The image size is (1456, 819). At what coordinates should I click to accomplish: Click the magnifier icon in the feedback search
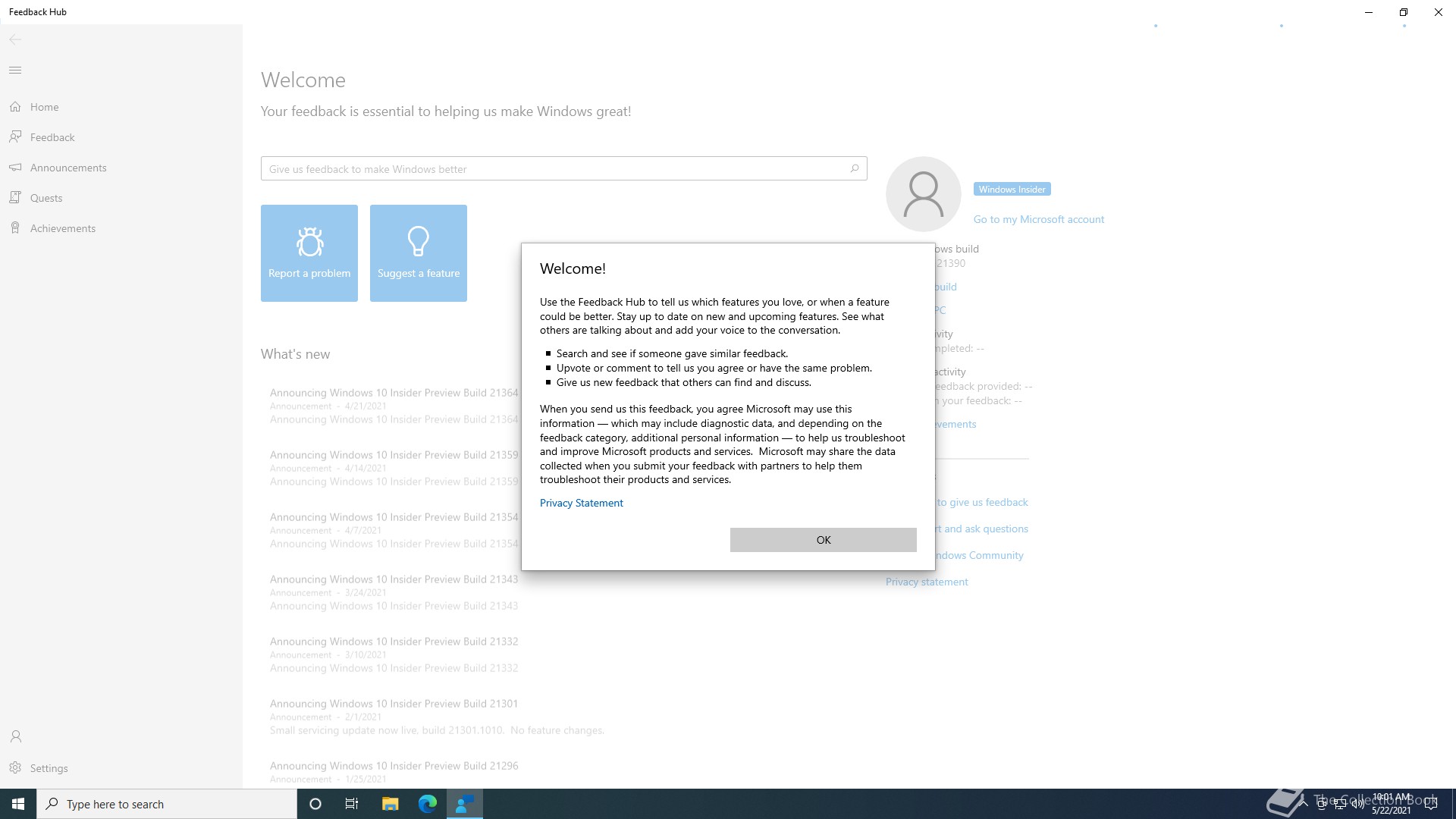[x=854, y=168]
